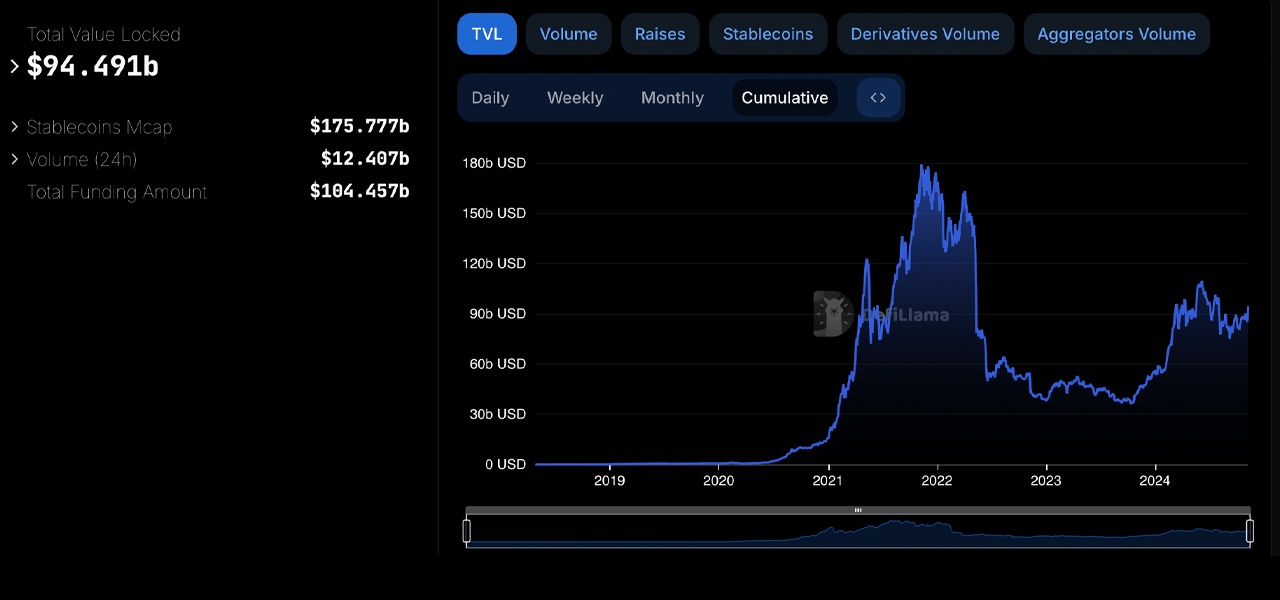Open the Raises tab

tap(659, 33)
